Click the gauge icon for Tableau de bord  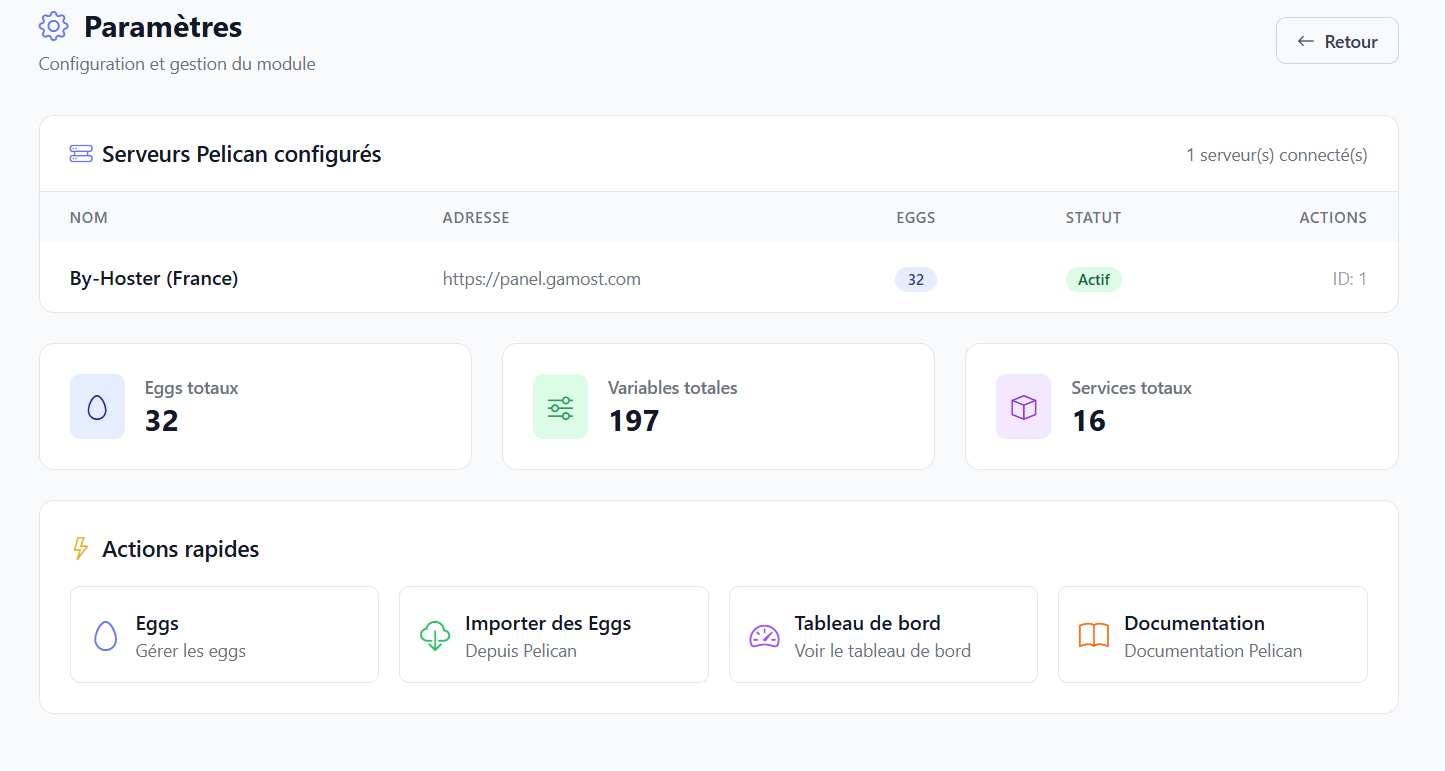[764, 636]
